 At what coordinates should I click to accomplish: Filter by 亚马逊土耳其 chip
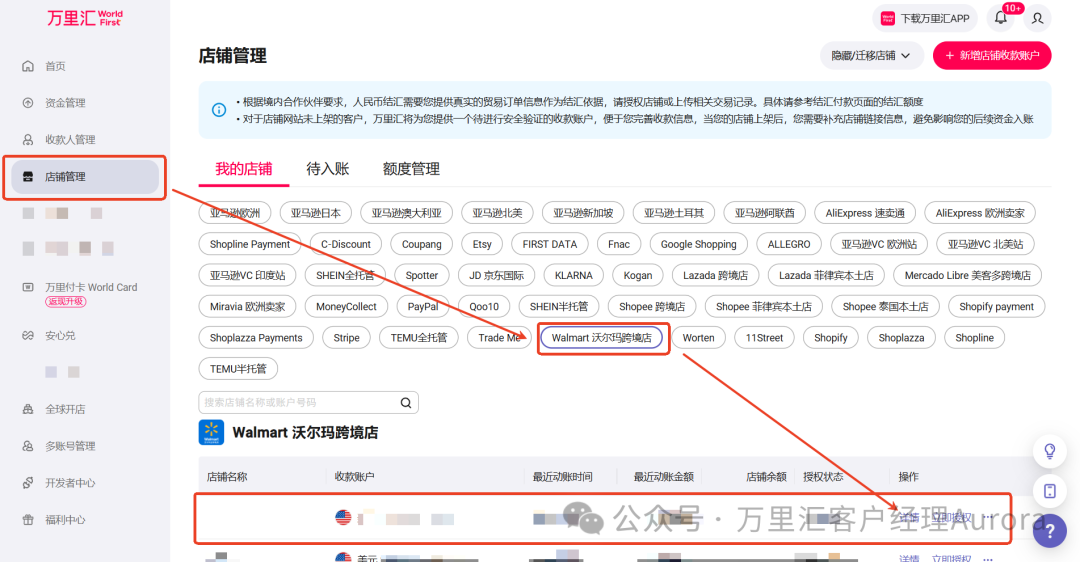point(674,213)
